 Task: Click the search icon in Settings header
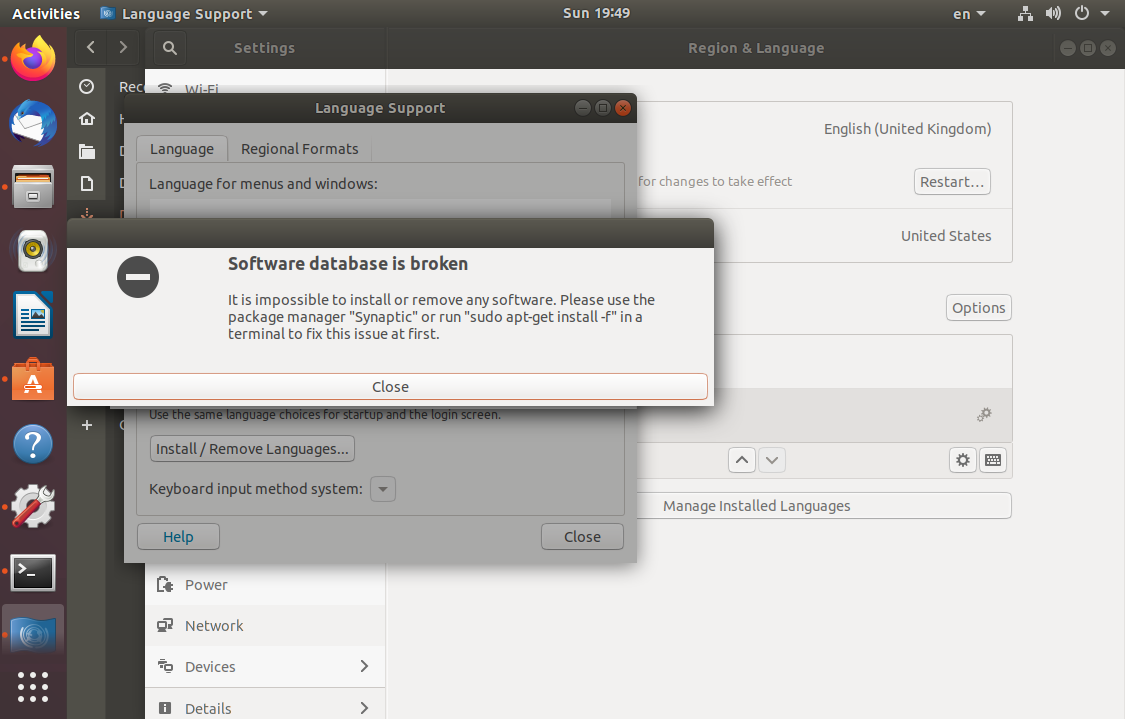170,48
